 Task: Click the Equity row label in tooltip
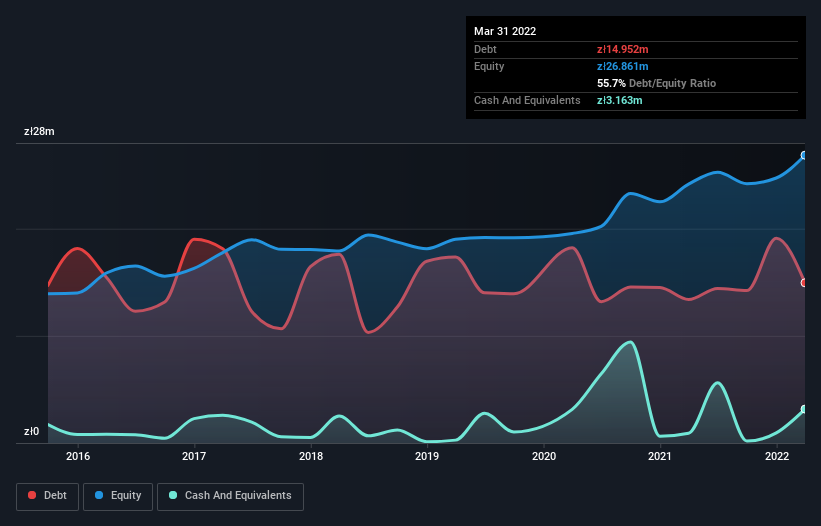coord(489,66)
